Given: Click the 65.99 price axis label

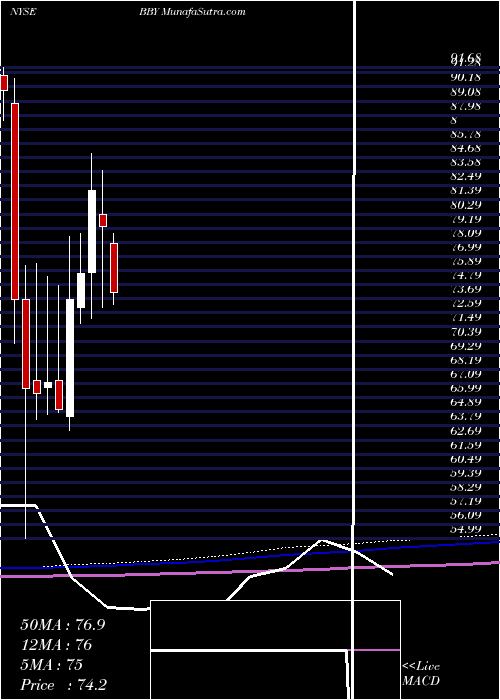Looking at the screenshot, I should (465, 388).
